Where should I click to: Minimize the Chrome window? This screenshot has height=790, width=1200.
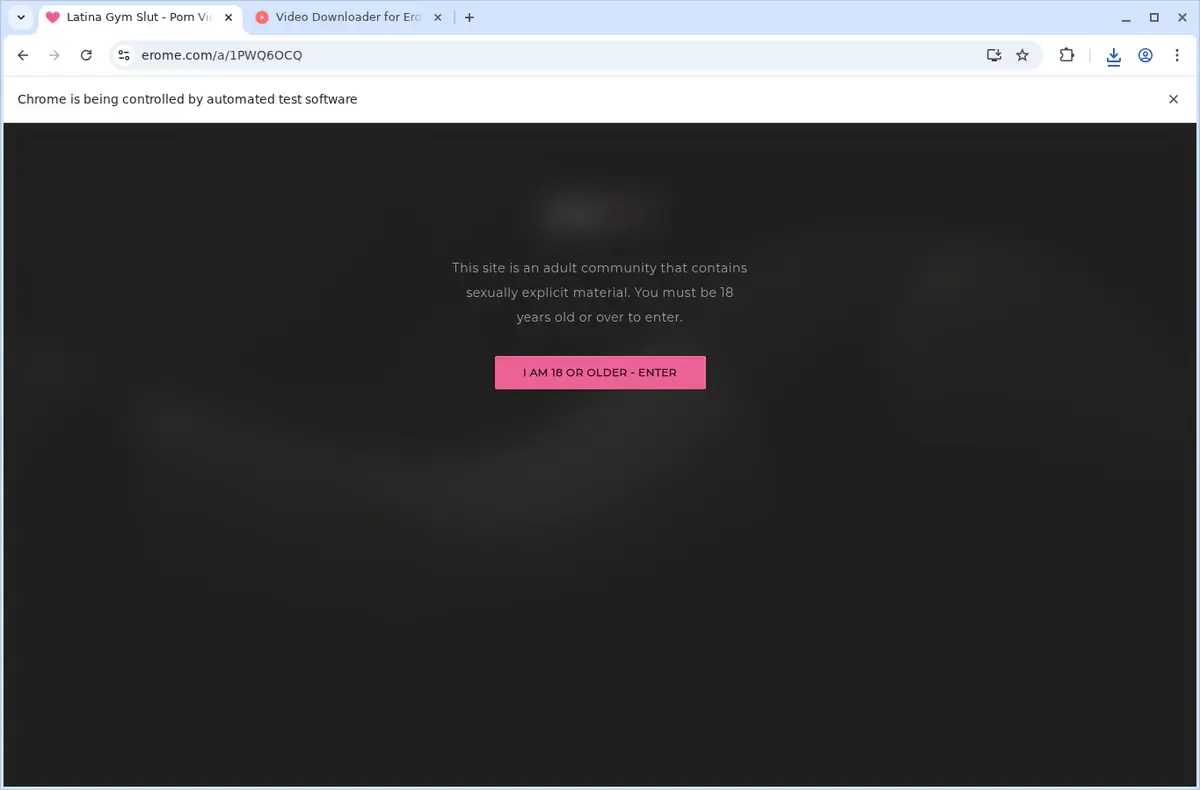[x=1125, y=17]
